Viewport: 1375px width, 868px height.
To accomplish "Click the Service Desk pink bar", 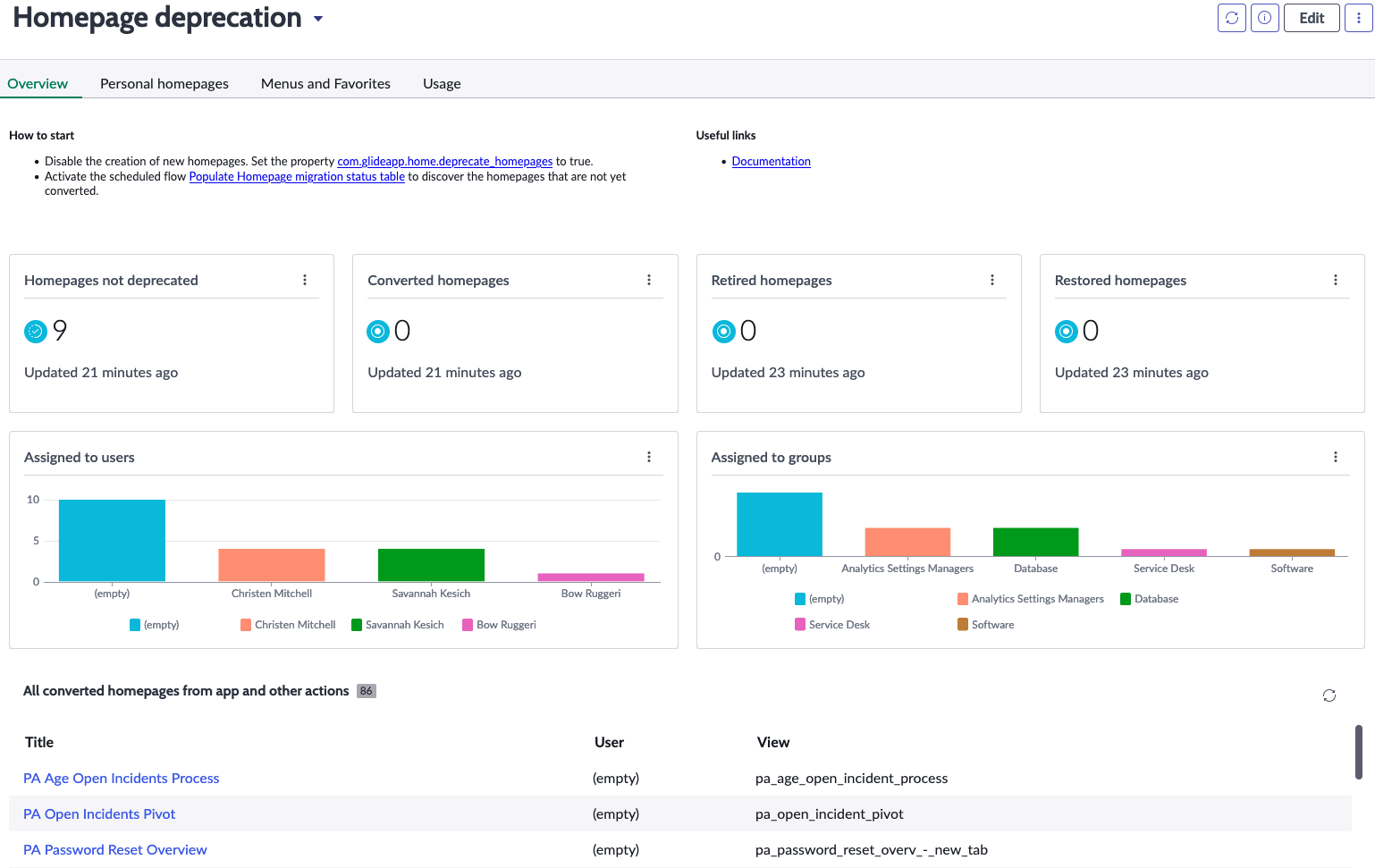I will tap(1164, 553).
